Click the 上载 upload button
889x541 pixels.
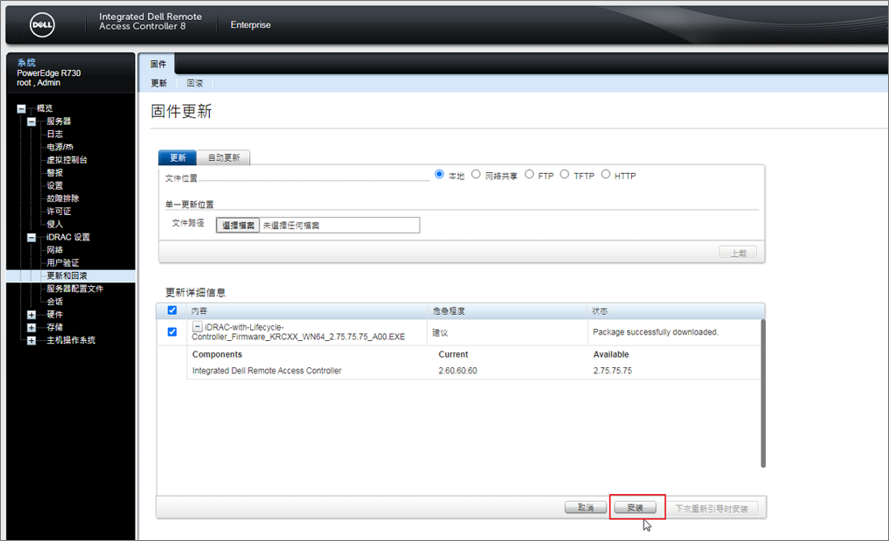point(738,253)
